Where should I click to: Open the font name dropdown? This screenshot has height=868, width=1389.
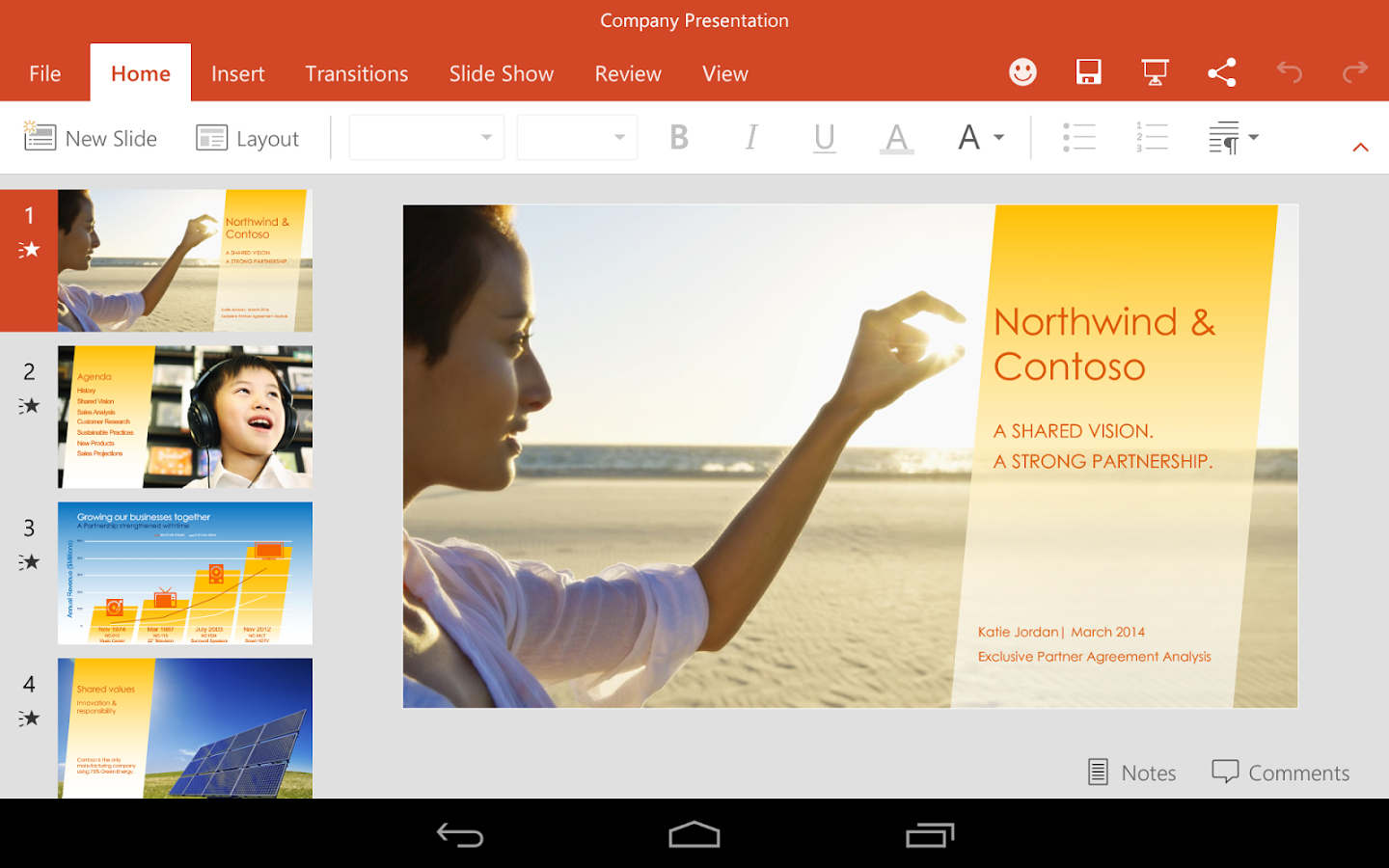click(x=426, y=137)
